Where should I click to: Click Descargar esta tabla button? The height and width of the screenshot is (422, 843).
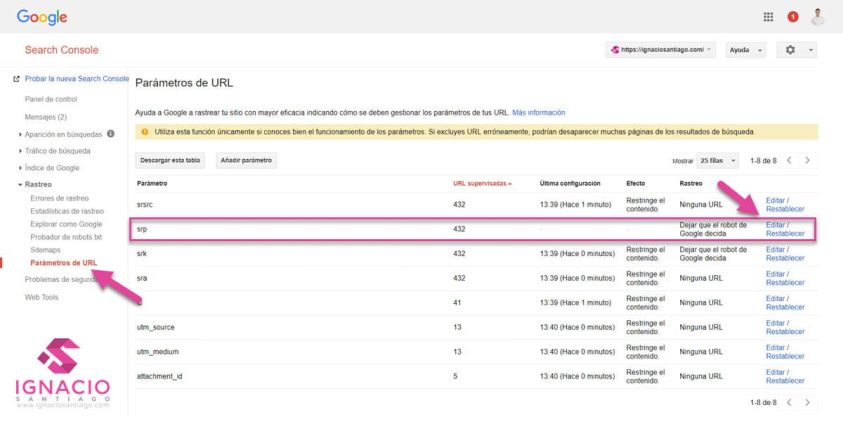[170, 160]
